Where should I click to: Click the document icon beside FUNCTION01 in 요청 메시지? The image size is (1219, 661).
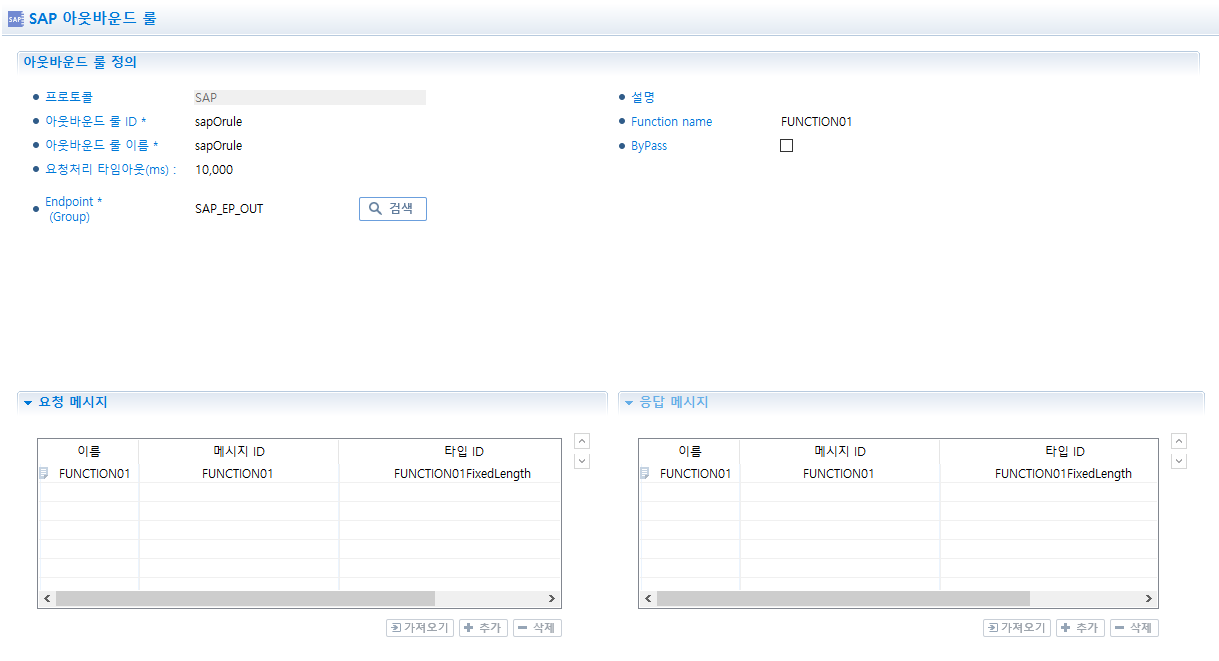pos(43,473)
